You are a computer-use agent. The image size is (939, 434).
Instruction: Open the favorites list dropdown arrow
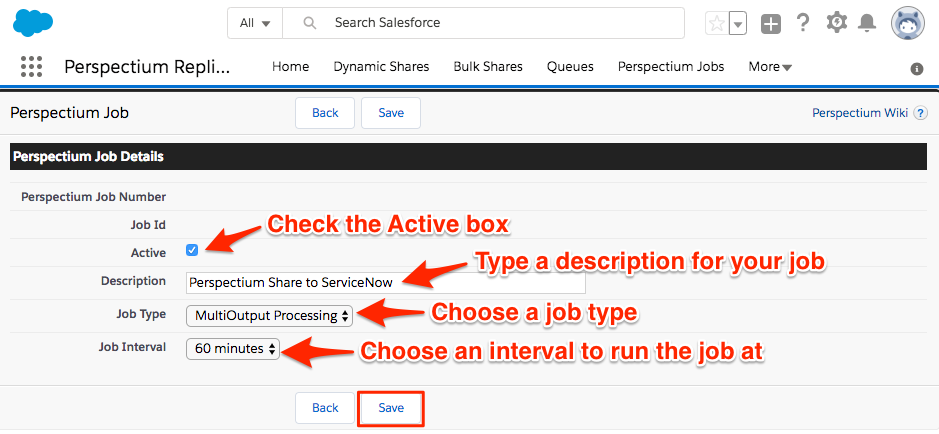(x=738, y=23)
